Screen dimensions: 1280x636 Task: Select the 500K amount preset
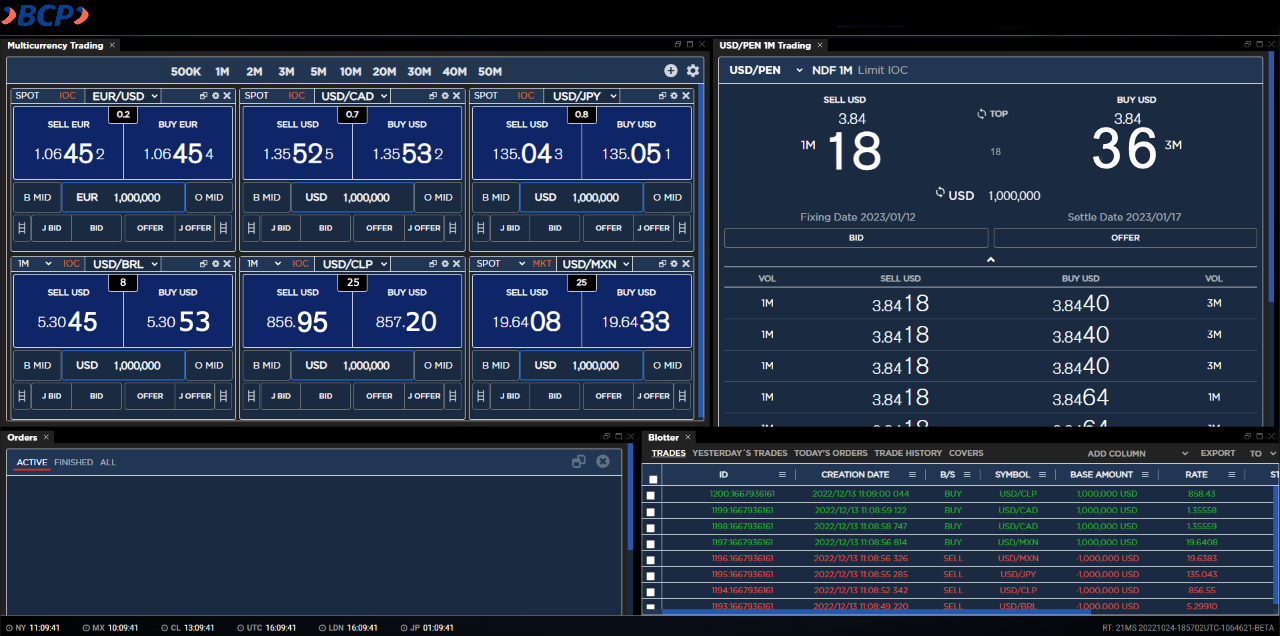[x=186, y=71]
